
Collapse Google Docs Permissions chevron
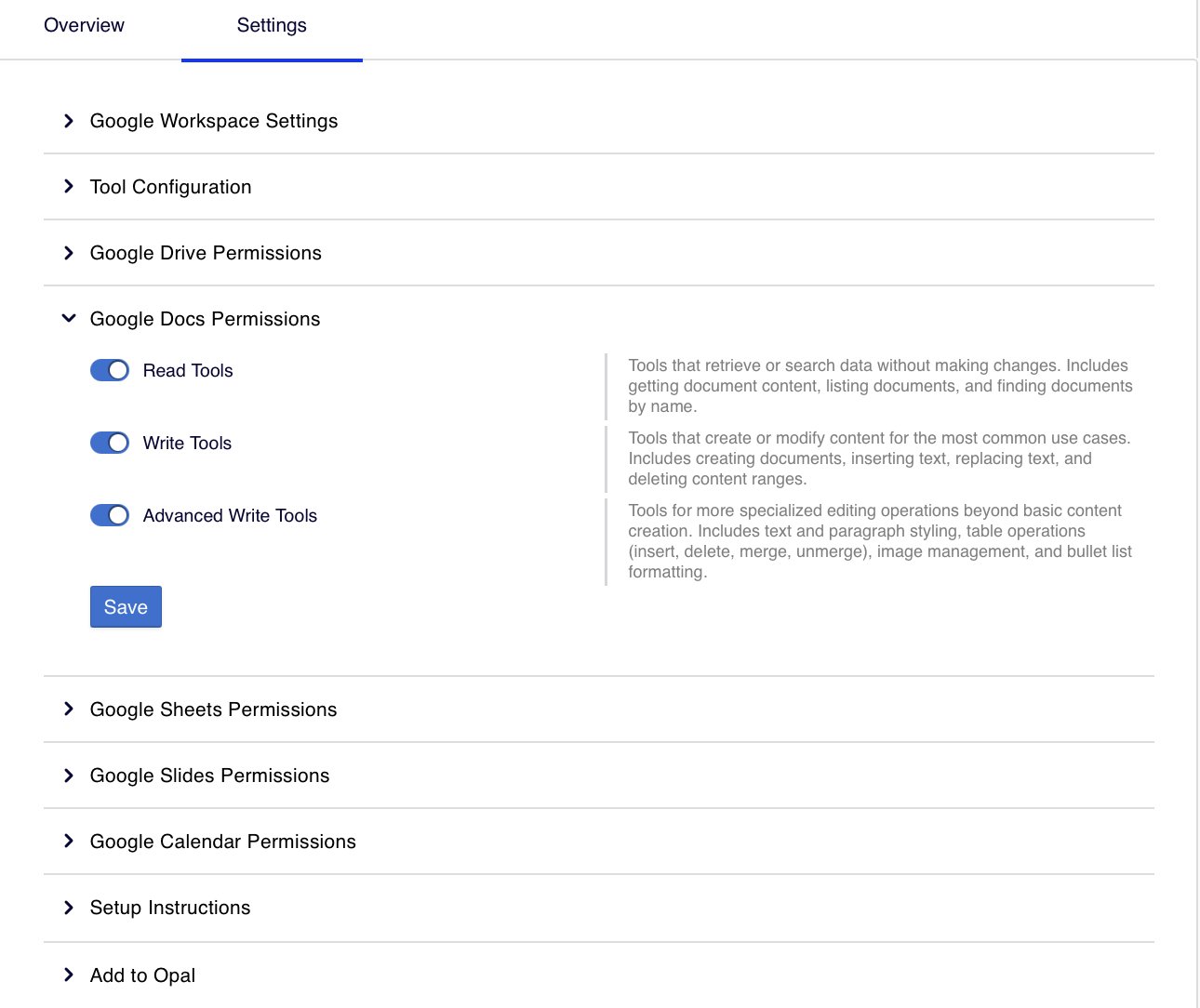click(x=69, y=319)
